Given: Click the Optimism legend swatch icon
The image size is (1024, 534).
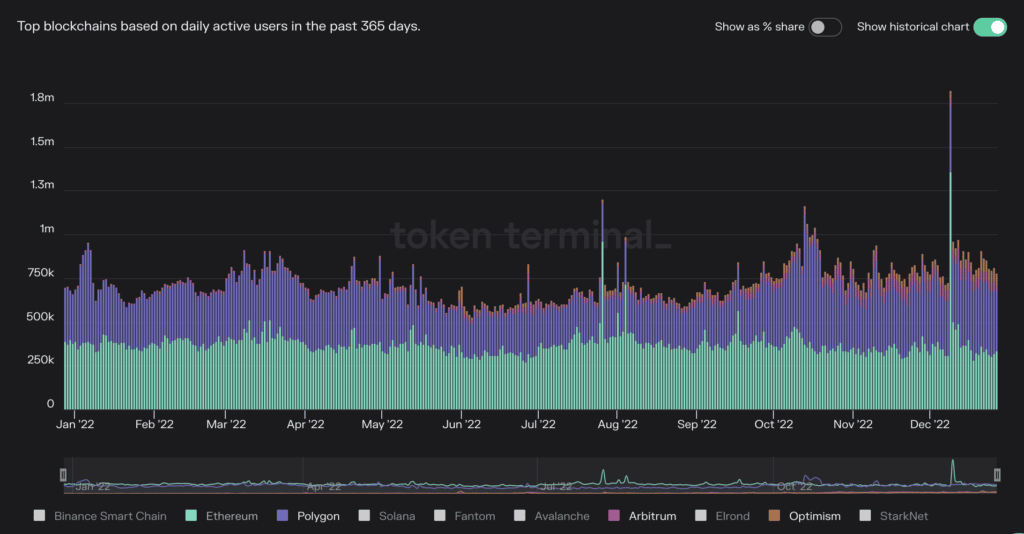Looking at the screenshot, I should [774, 516].
